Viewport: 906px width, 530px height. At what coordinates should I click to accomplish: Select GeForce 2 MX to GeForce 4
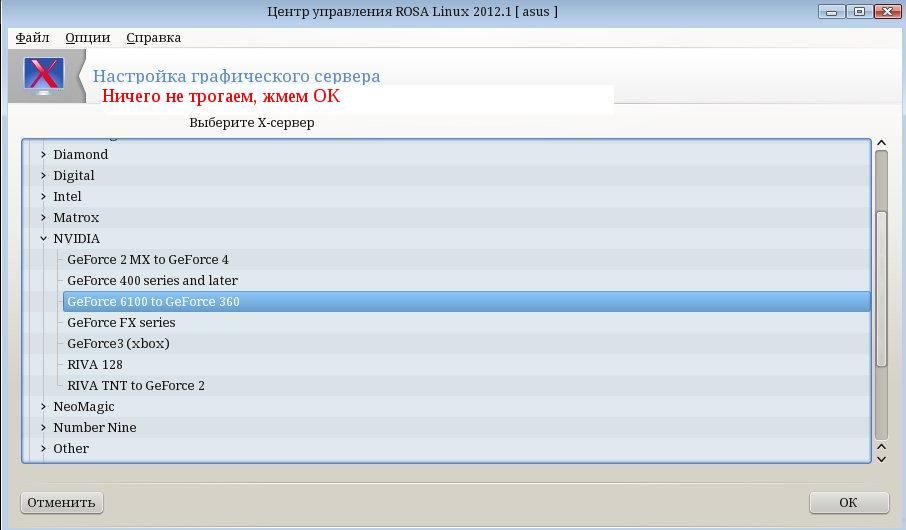(148, 260)
